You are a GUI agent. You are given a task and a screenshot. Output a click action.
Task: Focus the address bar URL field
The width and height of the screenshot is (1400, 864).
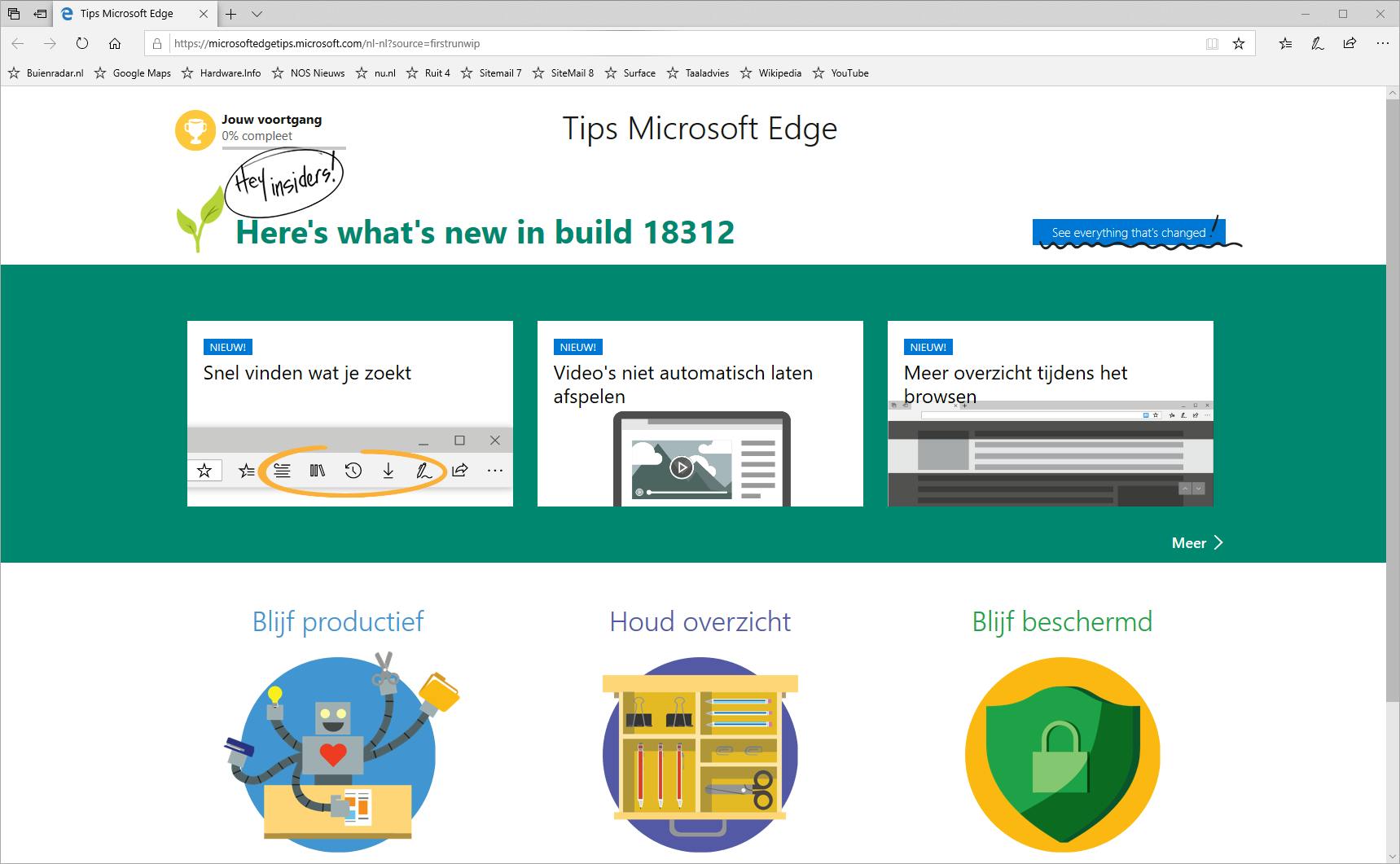[684, 43]
